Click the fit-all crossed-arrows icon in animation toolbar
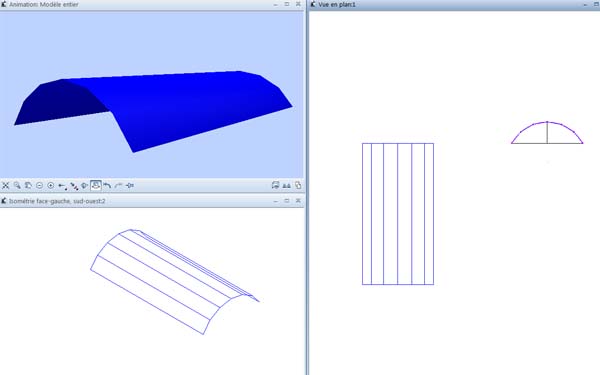The width and height of the screenshot is (600, 375). 5,186
